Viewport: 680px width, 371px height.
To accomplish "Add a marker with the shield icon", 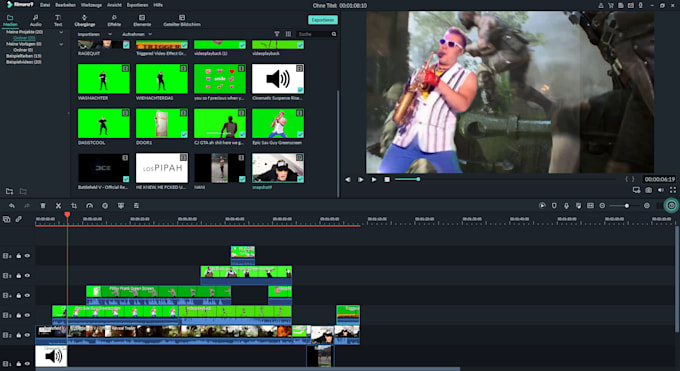I will coord(554,206).
